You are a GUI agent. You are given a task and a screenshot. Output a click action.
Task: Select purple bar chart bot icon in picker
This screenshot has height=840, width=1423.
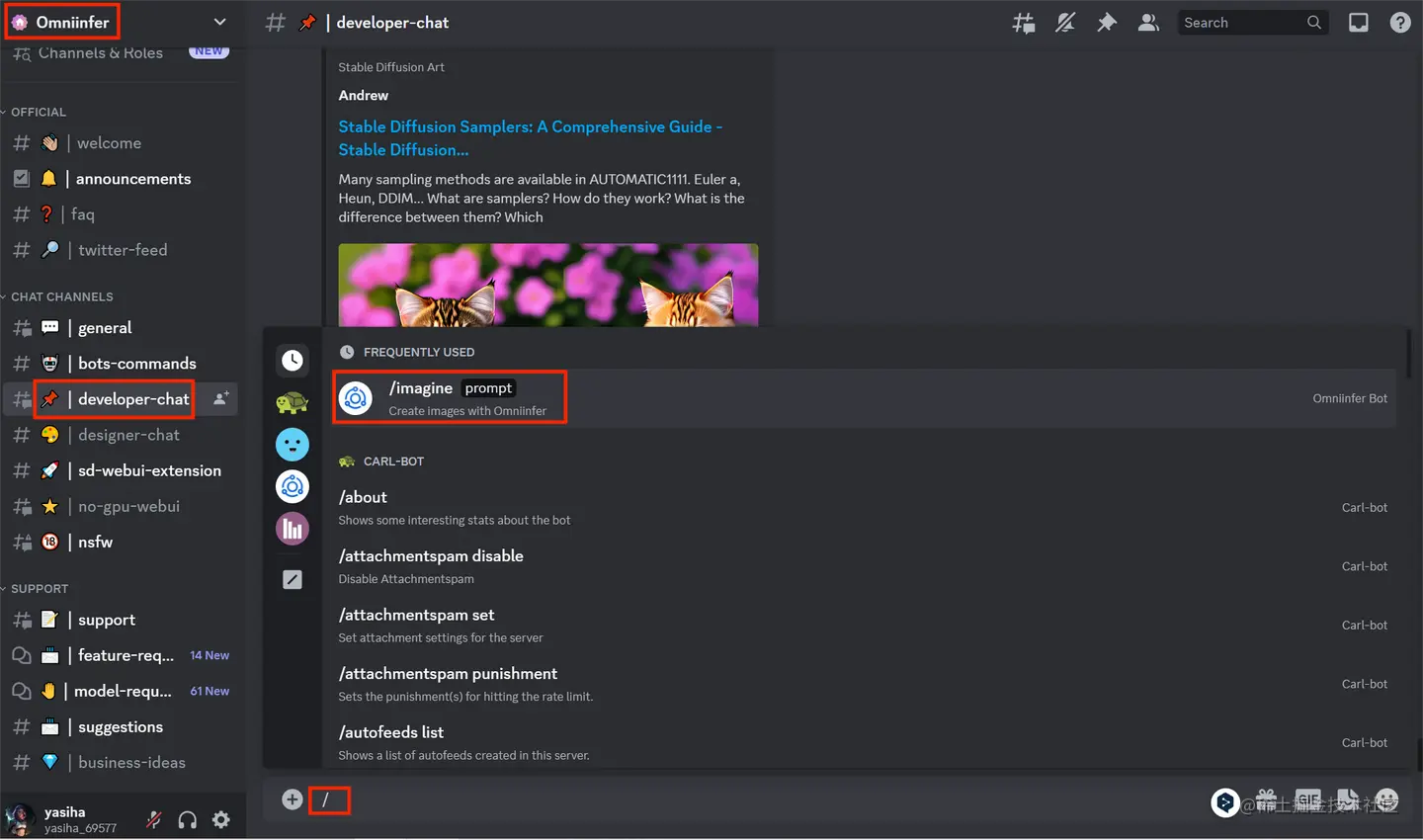[x=293, y=529]
